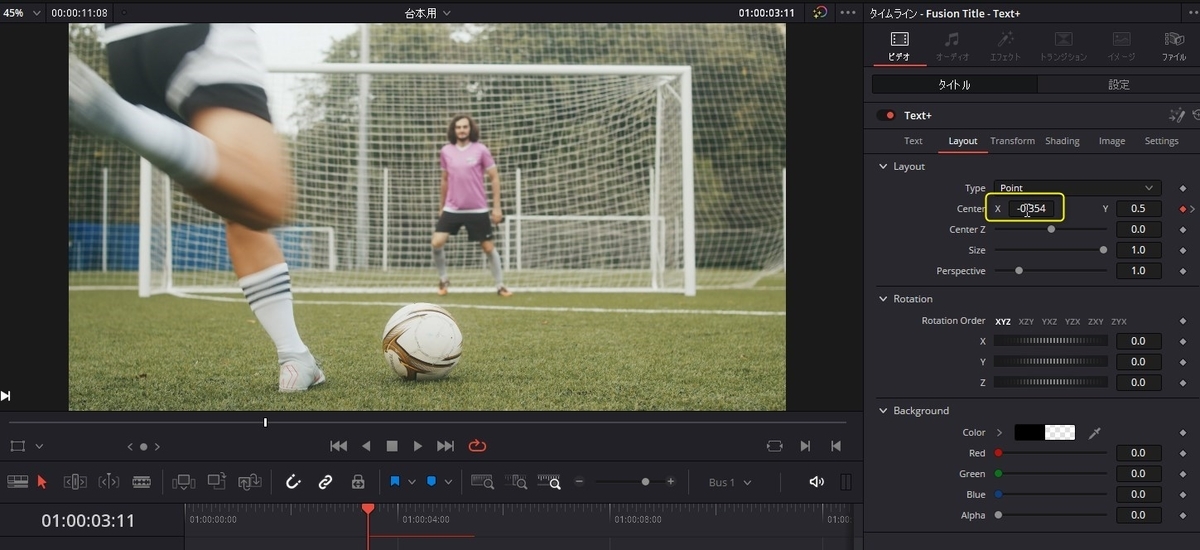This screenshot has height=550, width=1200.
Task: Switch to the ファイル inspector tab
Action: pyautogui.click(x=1174, y=46)
